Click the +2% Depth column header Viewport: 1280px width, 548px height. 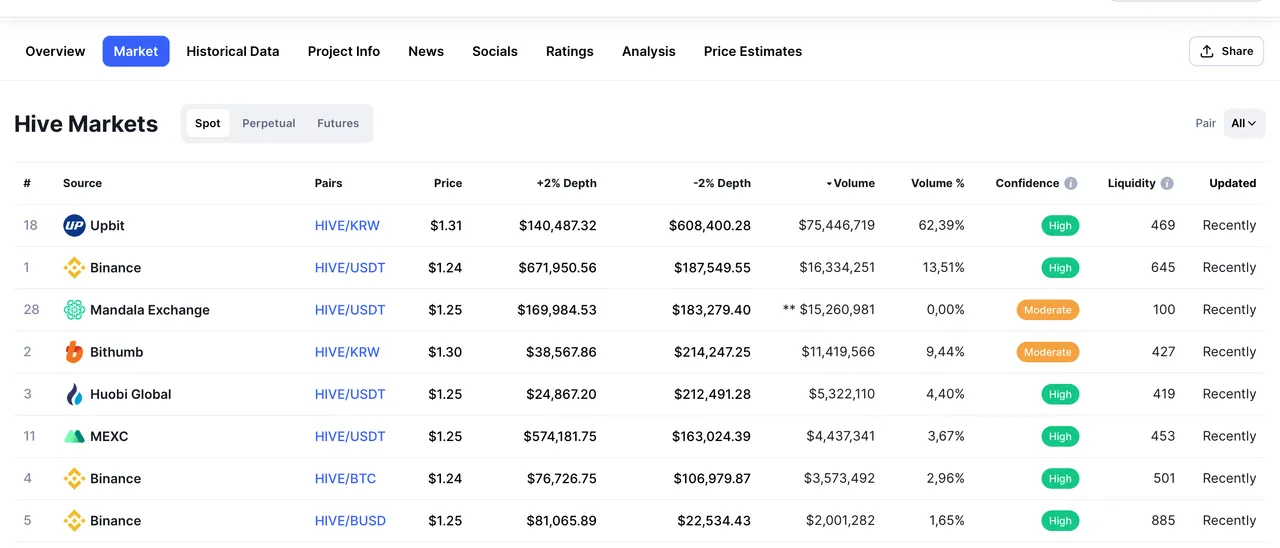tap(567, 184)
